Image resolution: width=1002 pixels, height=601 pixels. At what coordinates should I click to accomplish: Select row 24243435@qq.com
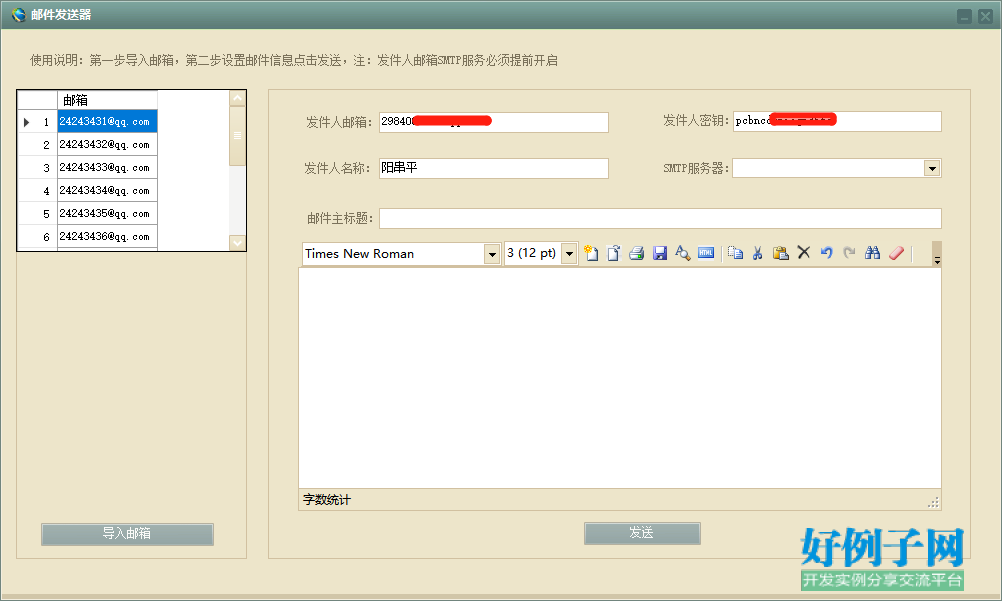(107, 214)
